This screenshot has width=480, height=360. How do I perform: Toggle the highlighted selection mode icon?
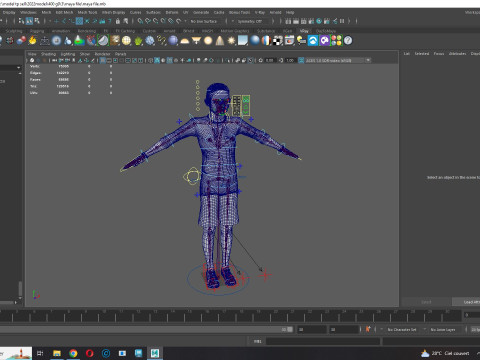29,21
